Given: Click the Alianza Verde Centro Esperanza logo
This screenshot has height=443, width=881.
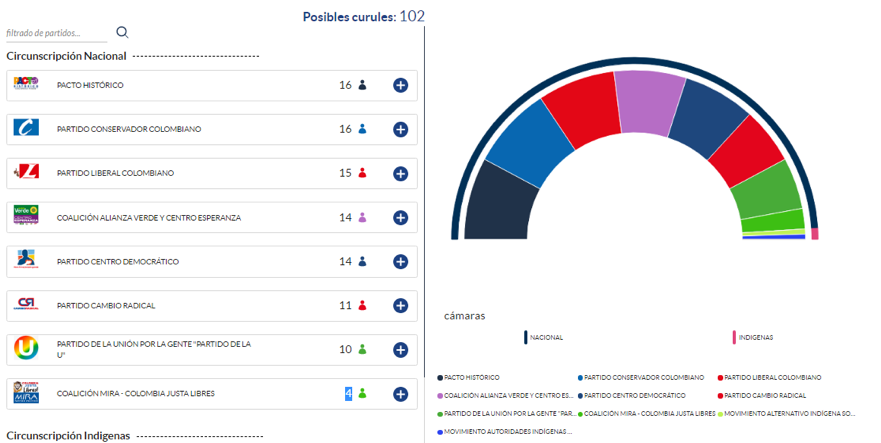Looking at the screenshot, I should pos(26,215).
